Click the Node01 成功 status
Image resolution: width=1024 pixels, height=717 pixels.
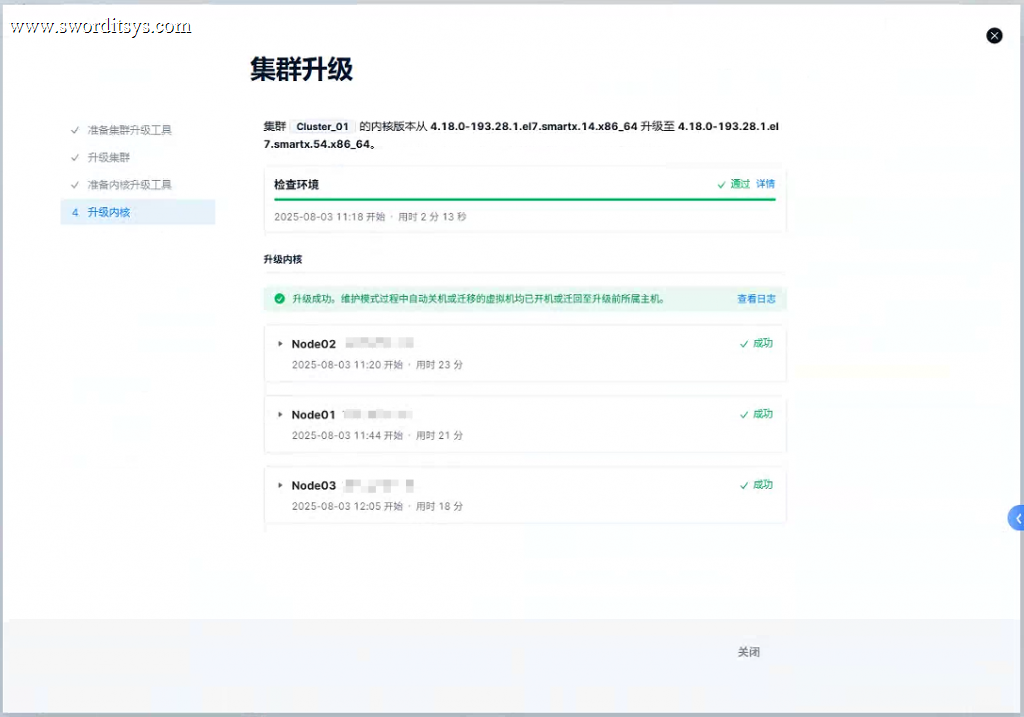coord(756,414)
